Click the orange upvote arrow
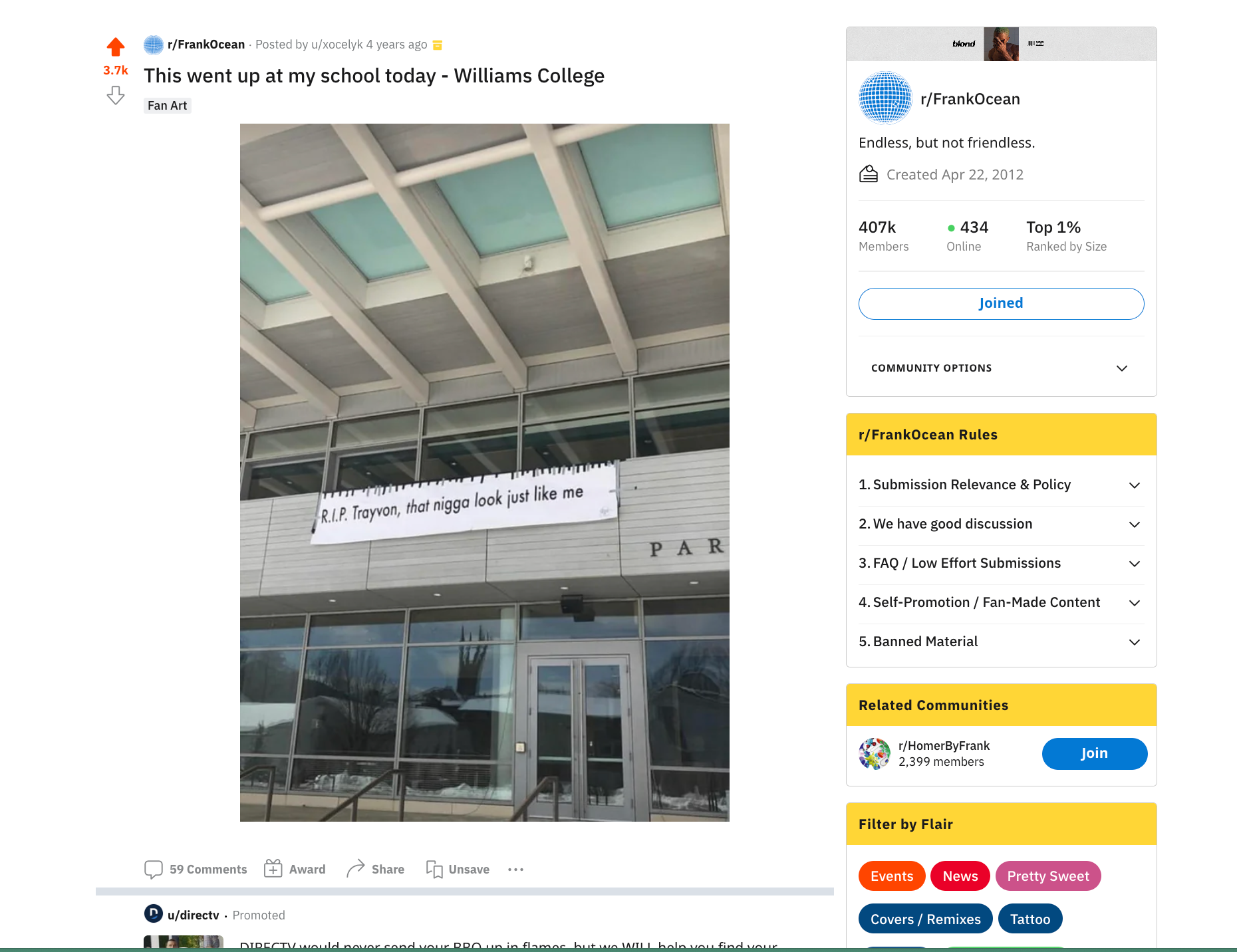 click(x=116, y=47)
